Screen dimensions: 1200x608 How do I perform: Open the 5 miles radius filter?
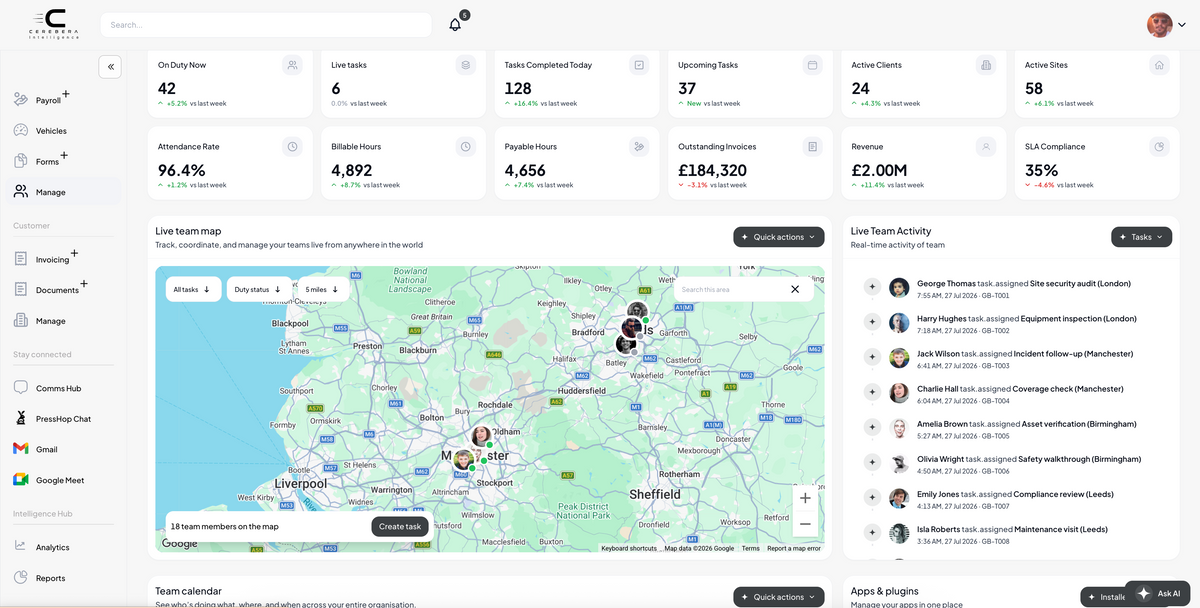tap(323, 289)
